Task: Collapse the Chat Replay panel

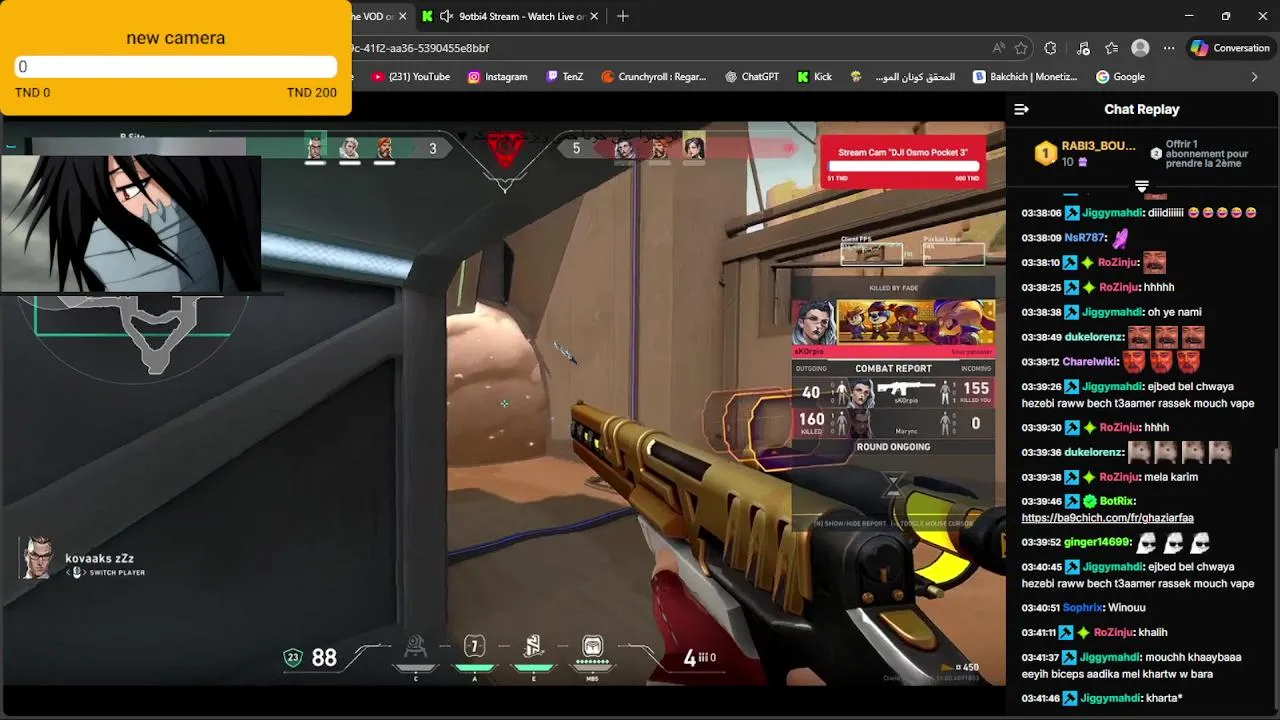Action: (1021, 109)
